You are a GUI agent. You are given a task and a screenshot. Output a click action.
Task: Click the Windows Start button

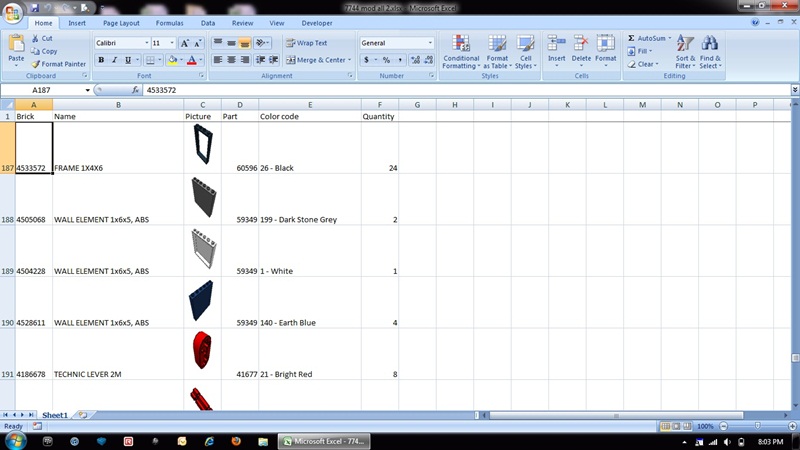click(x=13, y=441)
